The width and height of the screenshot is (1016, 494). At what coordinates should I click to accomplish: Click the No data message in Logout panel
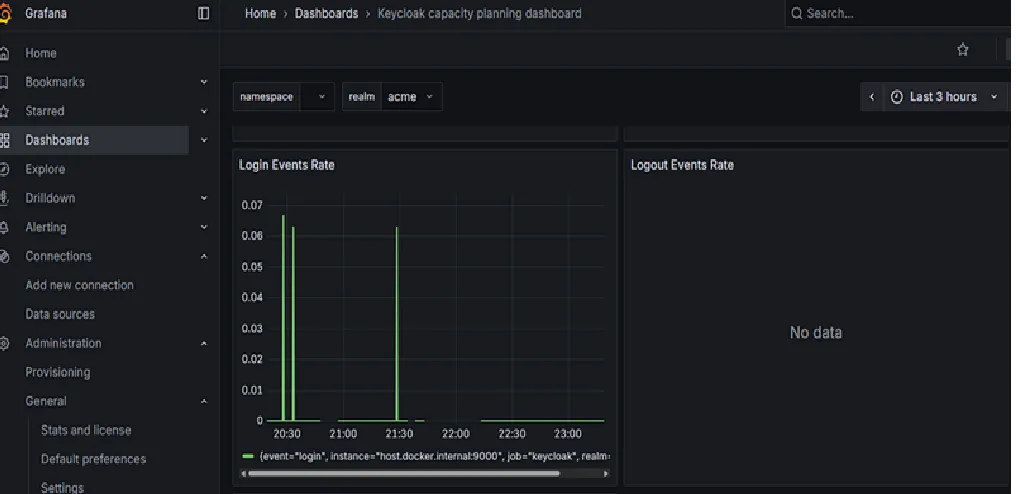[x=816, y=333]
